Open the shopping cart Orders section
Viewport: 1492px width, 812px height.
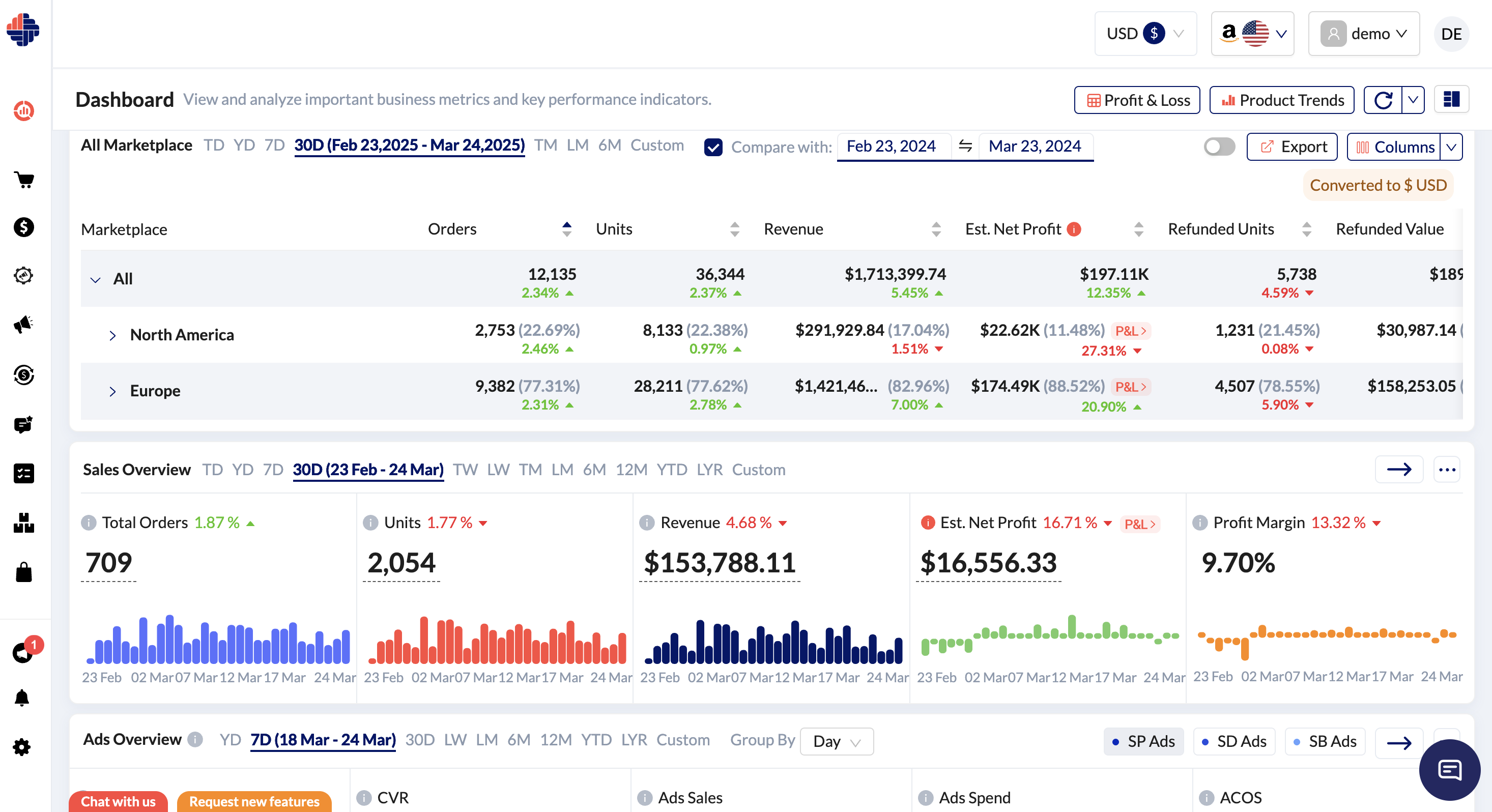pyautogui.click(x=23, y=181)
